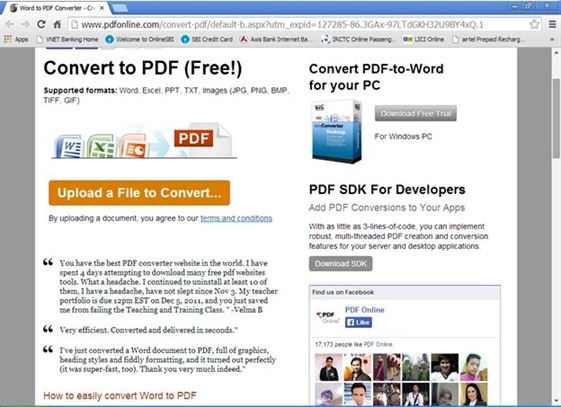
Task: Open the home page via house icon
Action: pyautogui.click(x=57, y=24)
